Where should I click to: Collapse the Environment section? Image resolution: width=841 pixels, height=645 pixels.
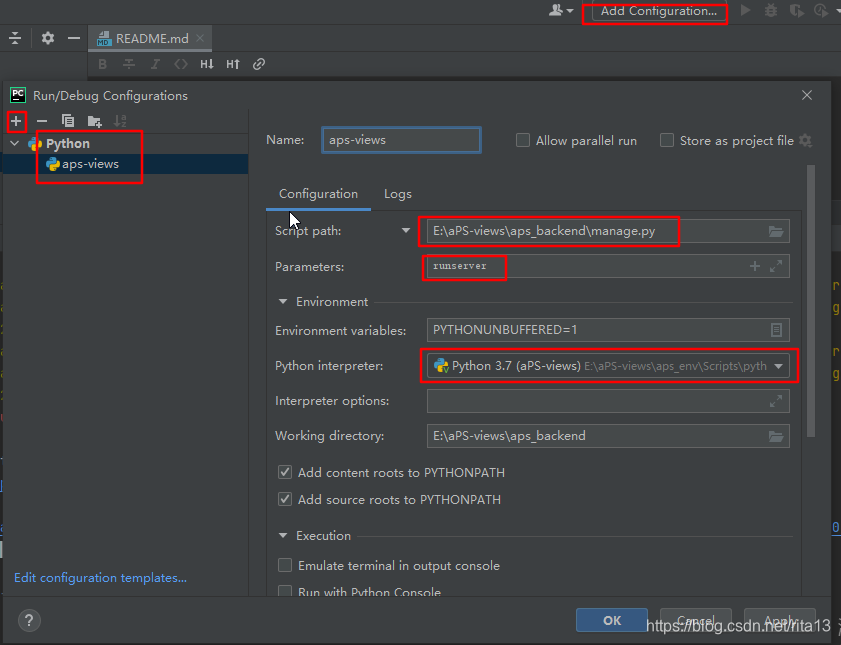click(282, 301)
